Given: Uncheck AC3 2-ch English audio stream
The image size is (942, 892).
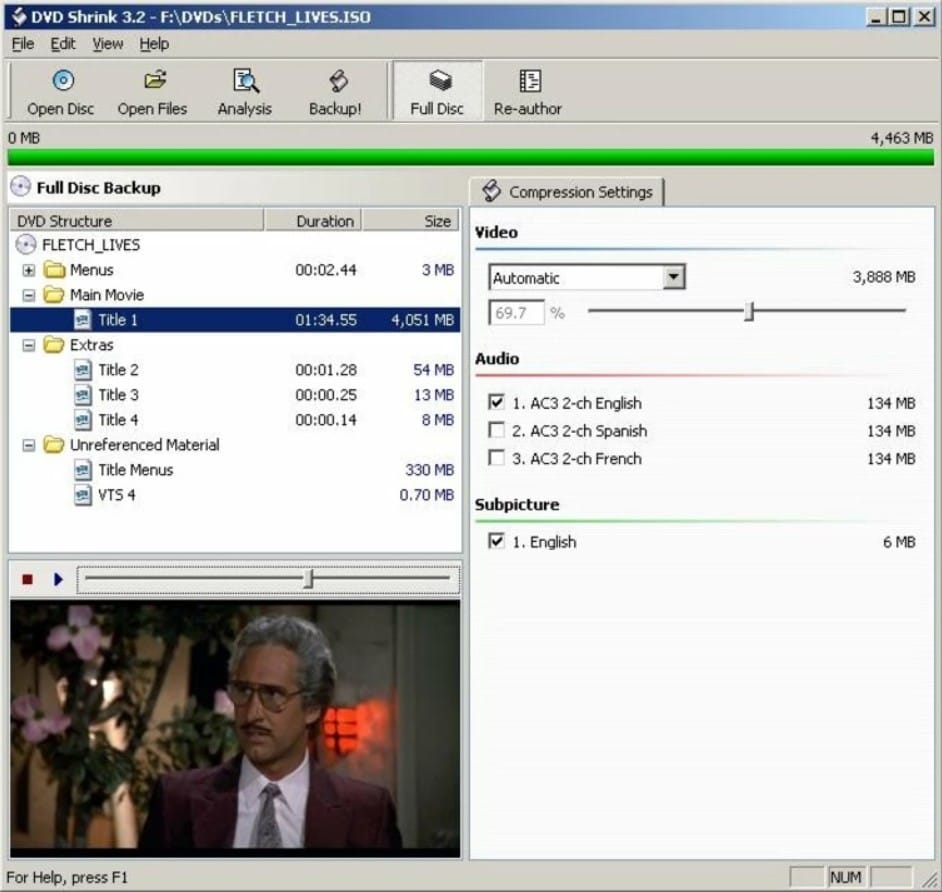Looking at the screenshot, I should [x=496, y=402].
